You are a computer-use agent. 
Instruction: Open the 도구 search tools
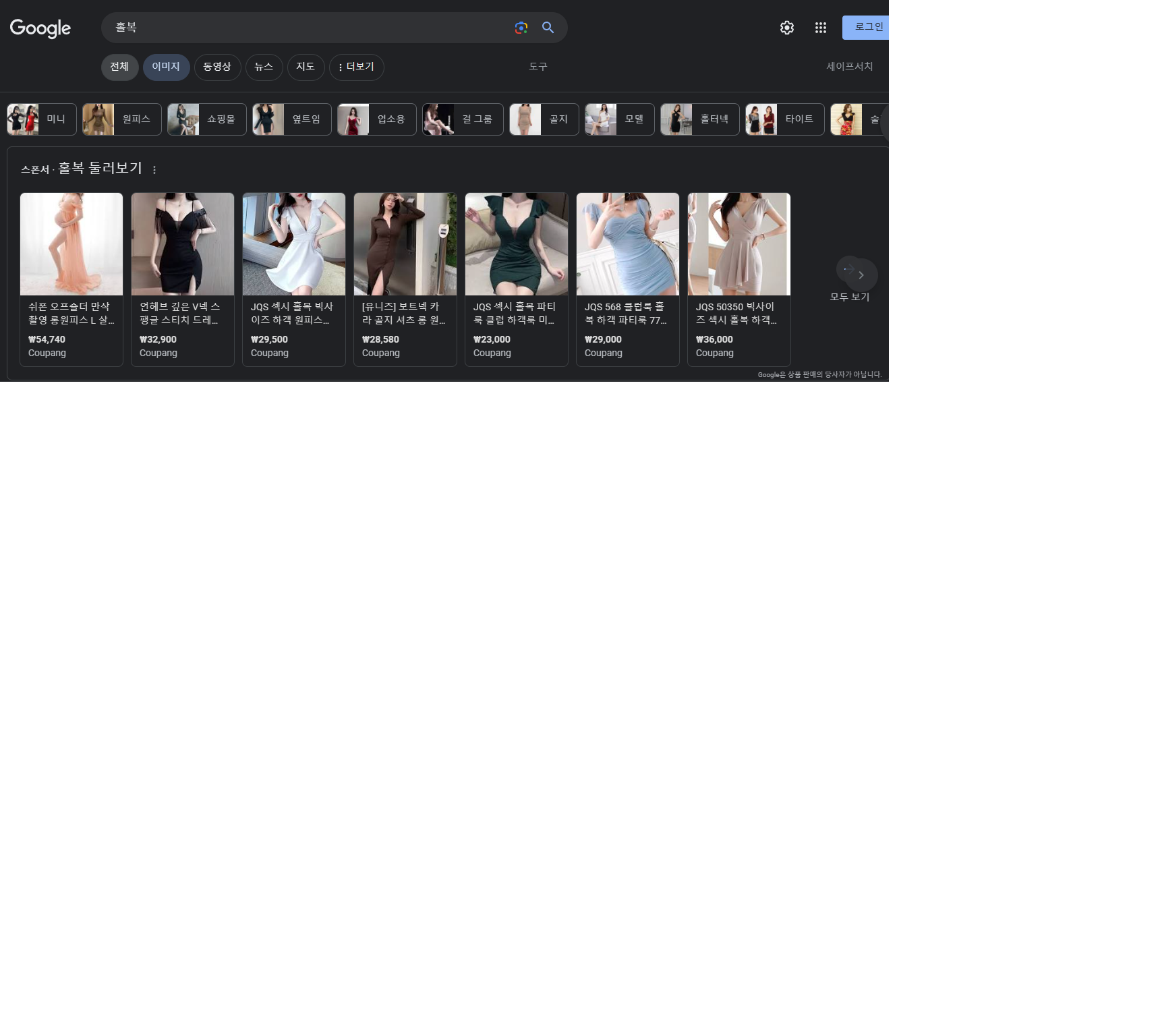(538, 67)
